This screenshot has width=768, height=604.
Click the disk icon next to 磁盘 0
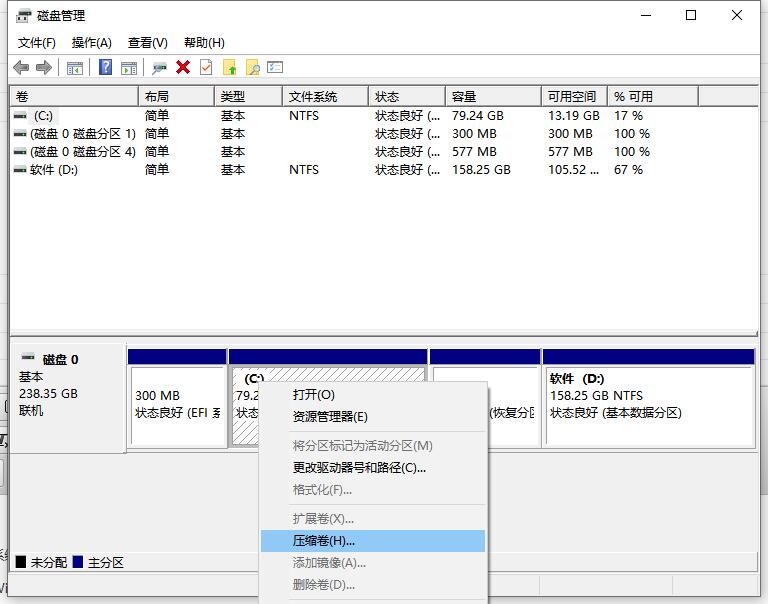pyautogui.click(x=28, y=358)
